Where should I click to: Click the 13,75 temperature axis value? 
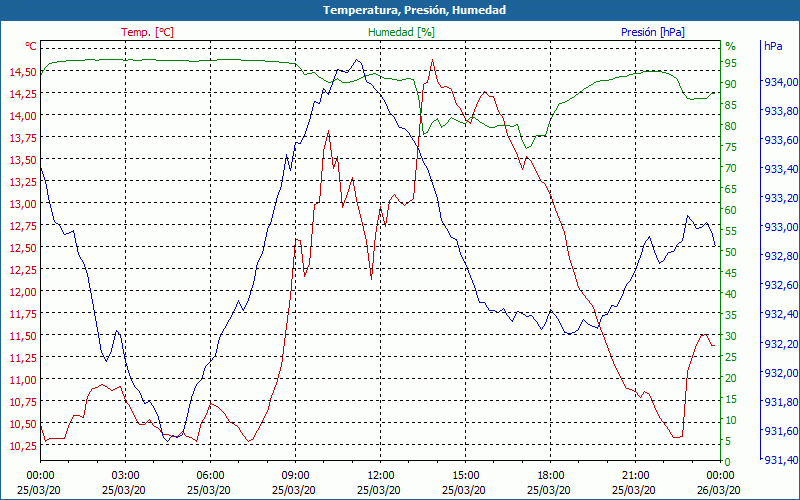[x=23, y=137]
